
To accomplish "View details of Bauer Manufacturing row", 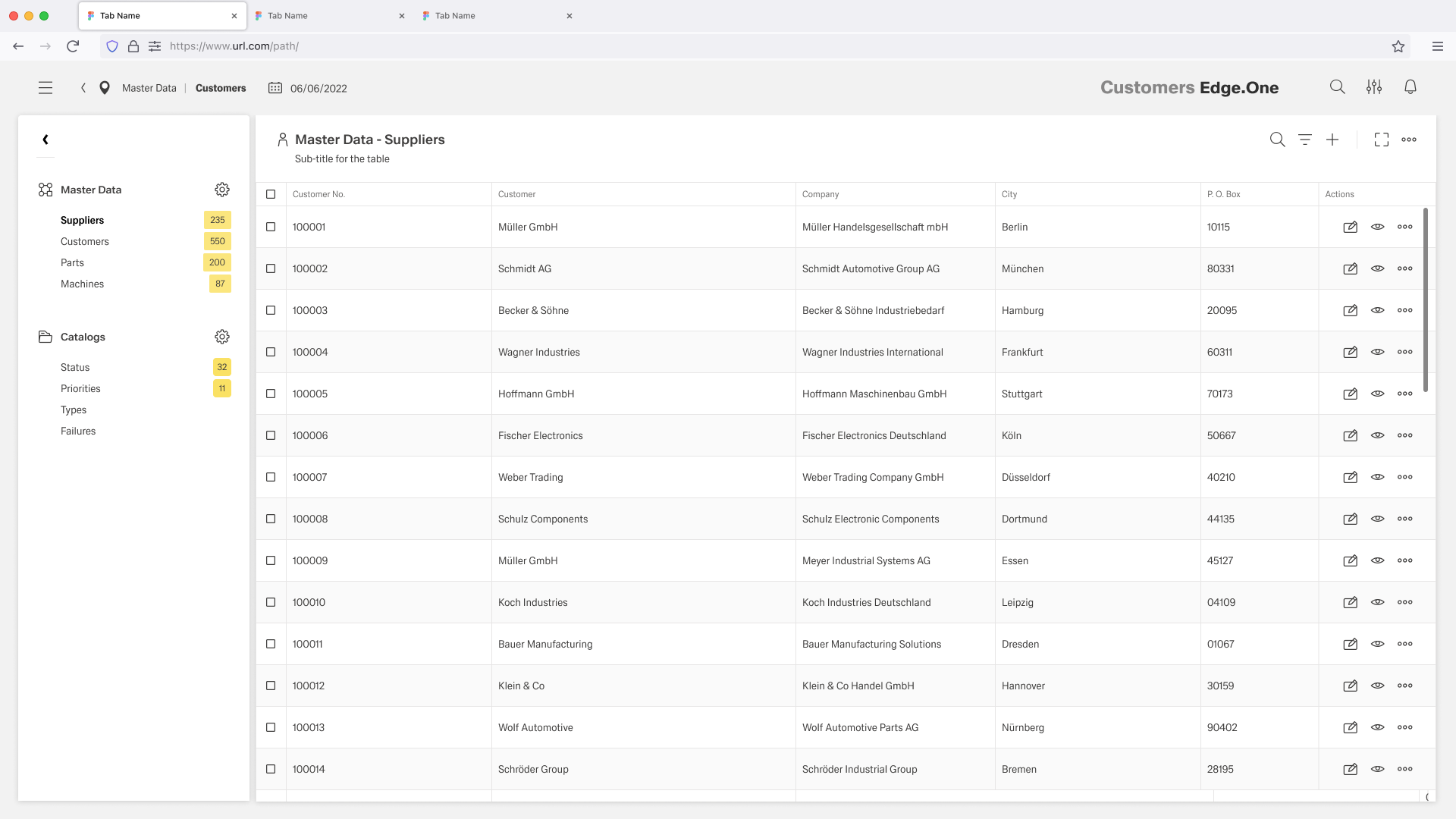I will click(x=1378, y=644).
